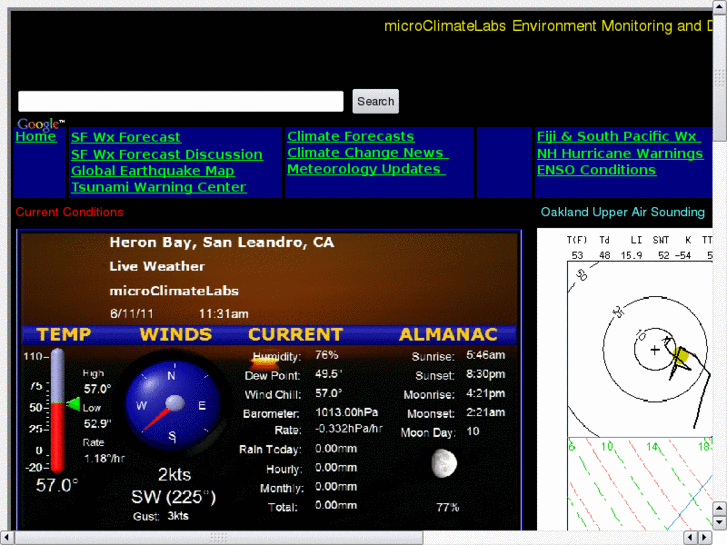Open SF Wx Forecast Discussion link
727x545 pixels.
[x=167, y=154]
